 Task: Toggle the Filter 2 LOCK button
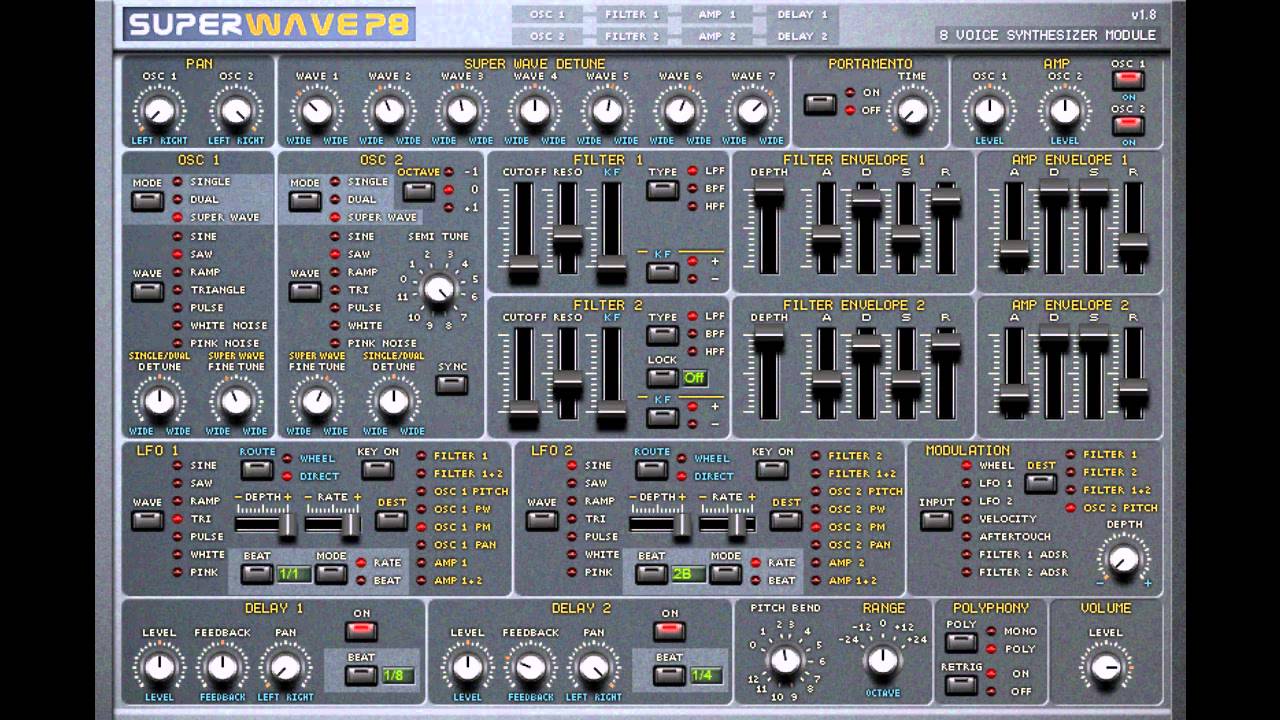(x=662, y=378)
